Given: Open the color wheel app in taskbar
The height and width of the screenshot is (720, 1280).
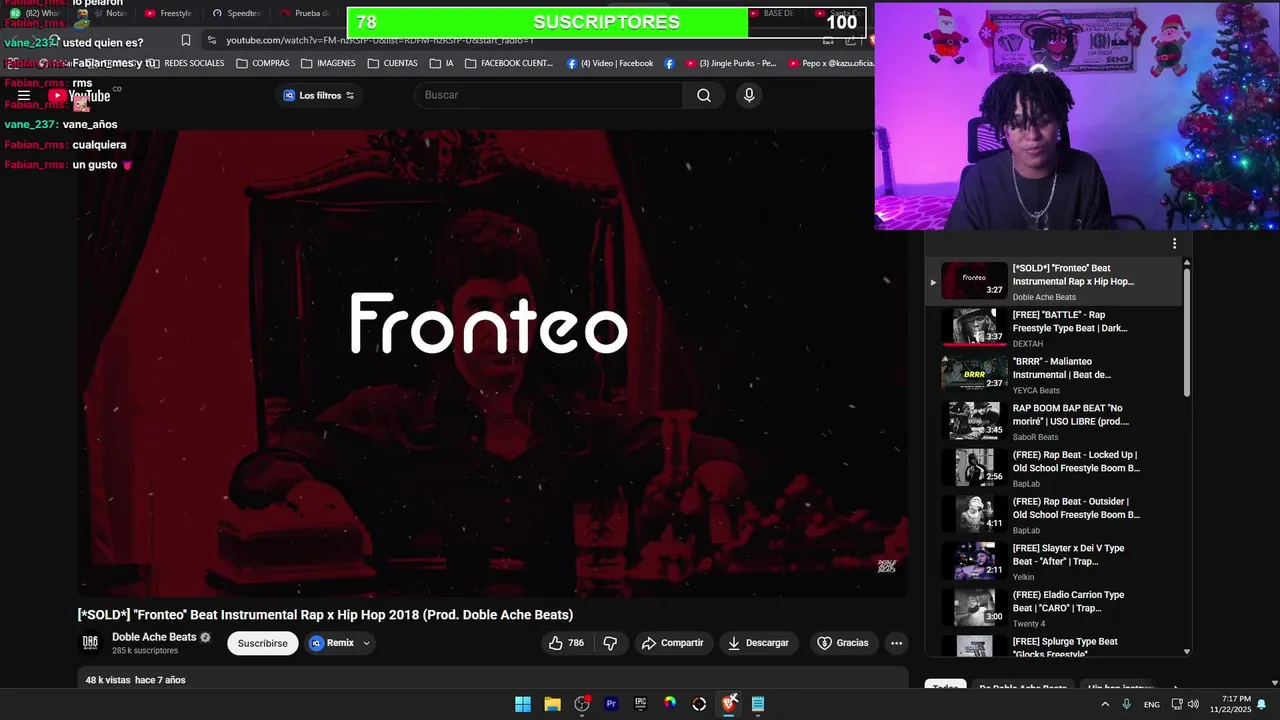Looking at the screenshot, I should [x=670, y=704].
